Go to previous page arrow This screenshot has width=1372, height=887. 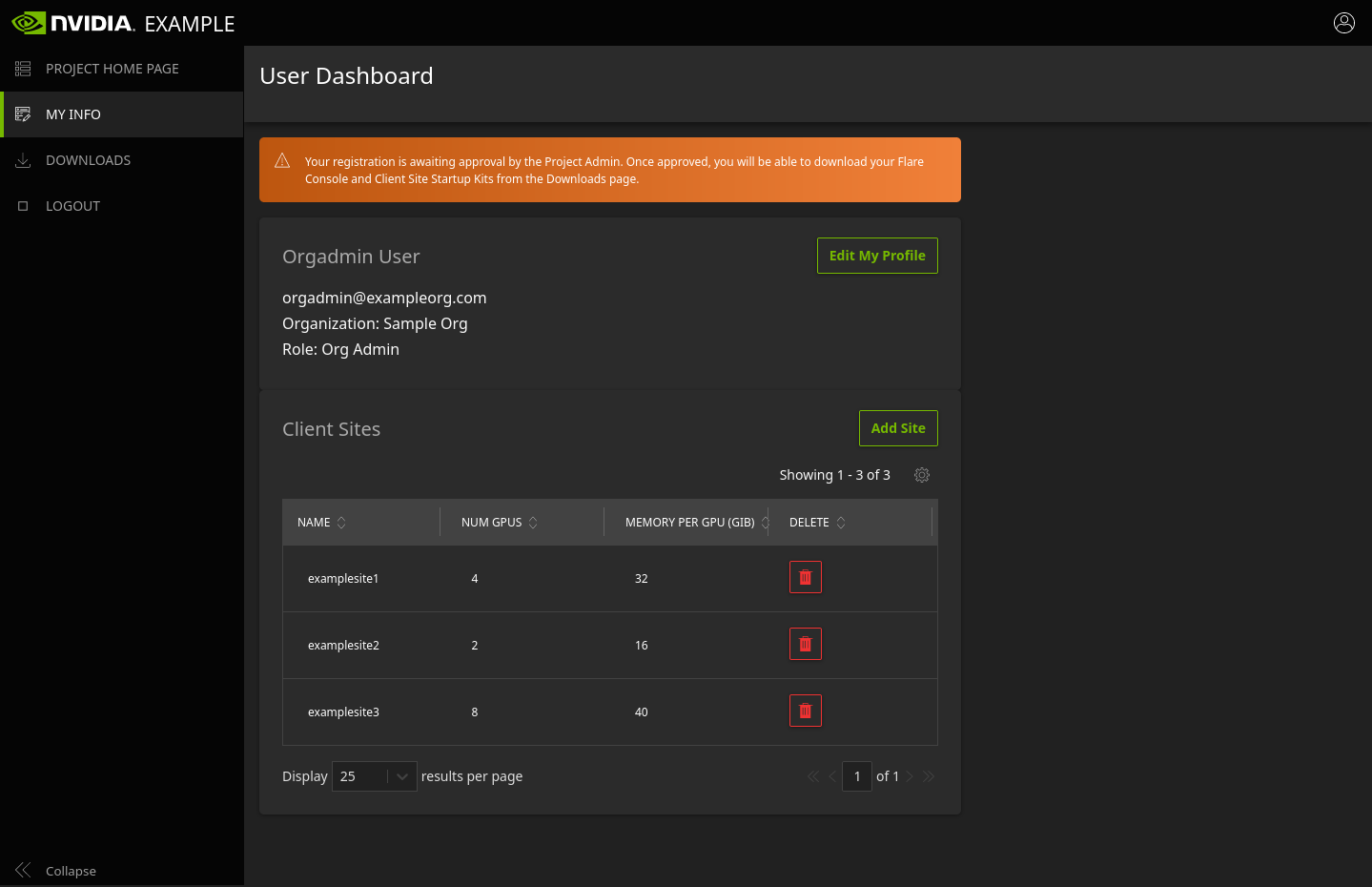832,776
